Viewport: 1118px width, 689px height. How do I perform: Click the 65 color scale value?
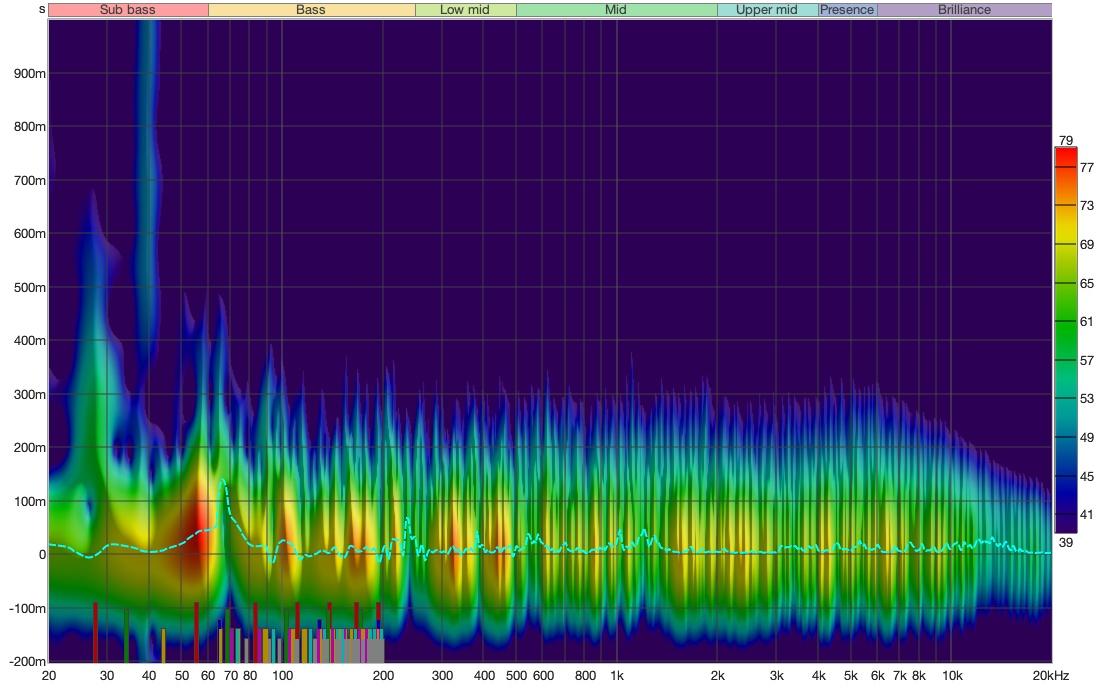1087,283
